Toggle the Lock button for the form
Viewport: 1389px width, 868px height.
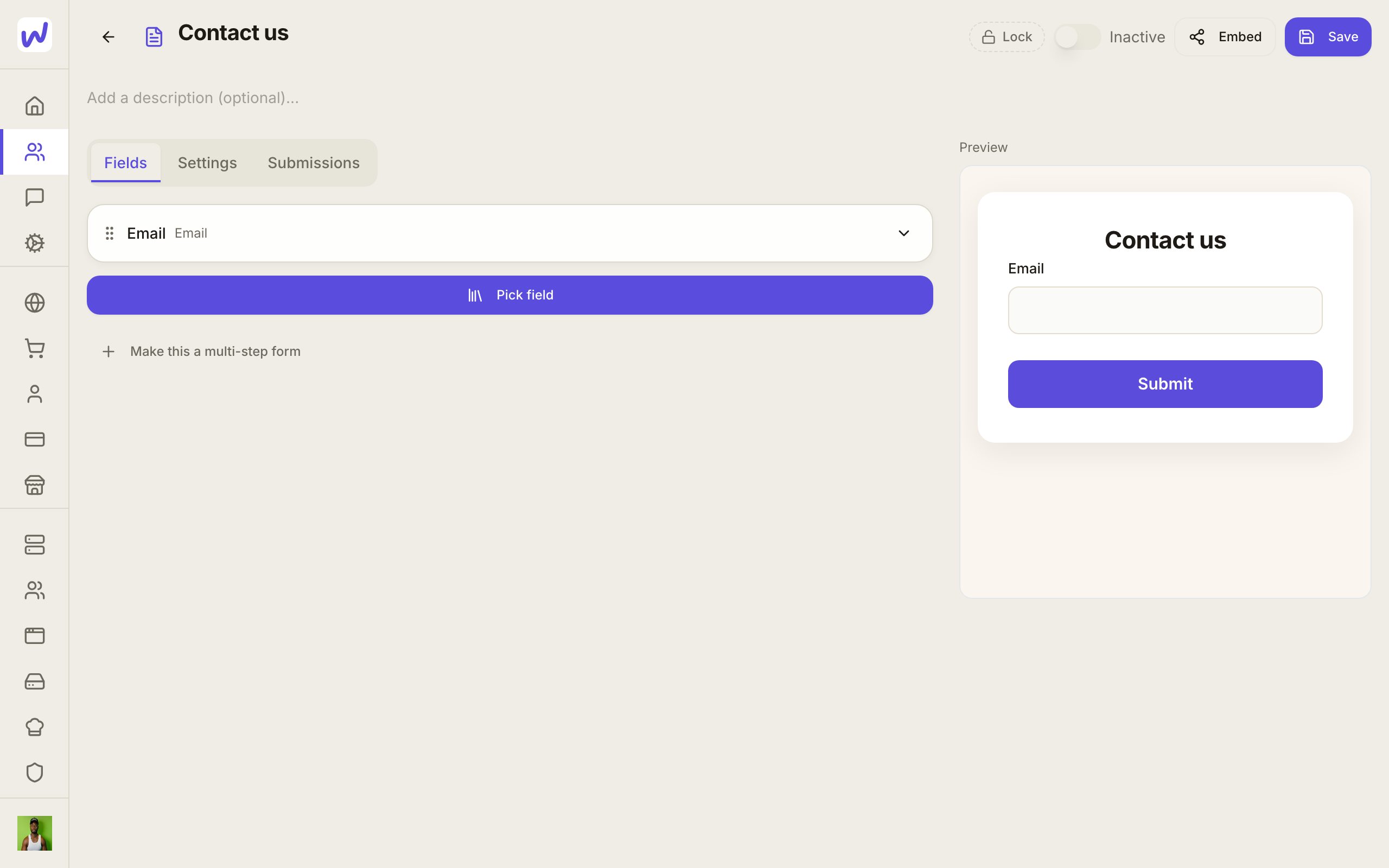click(x=1006, y=37)
